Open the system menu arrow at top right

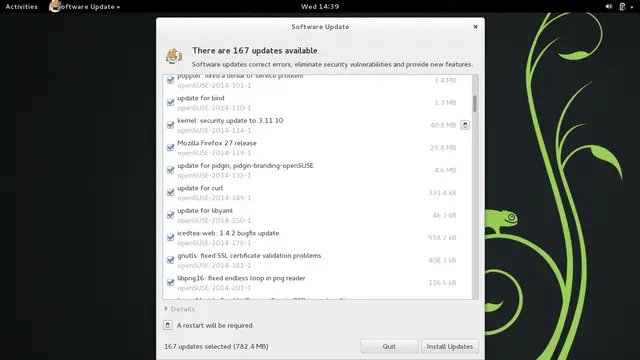click(x=632, y=7)
